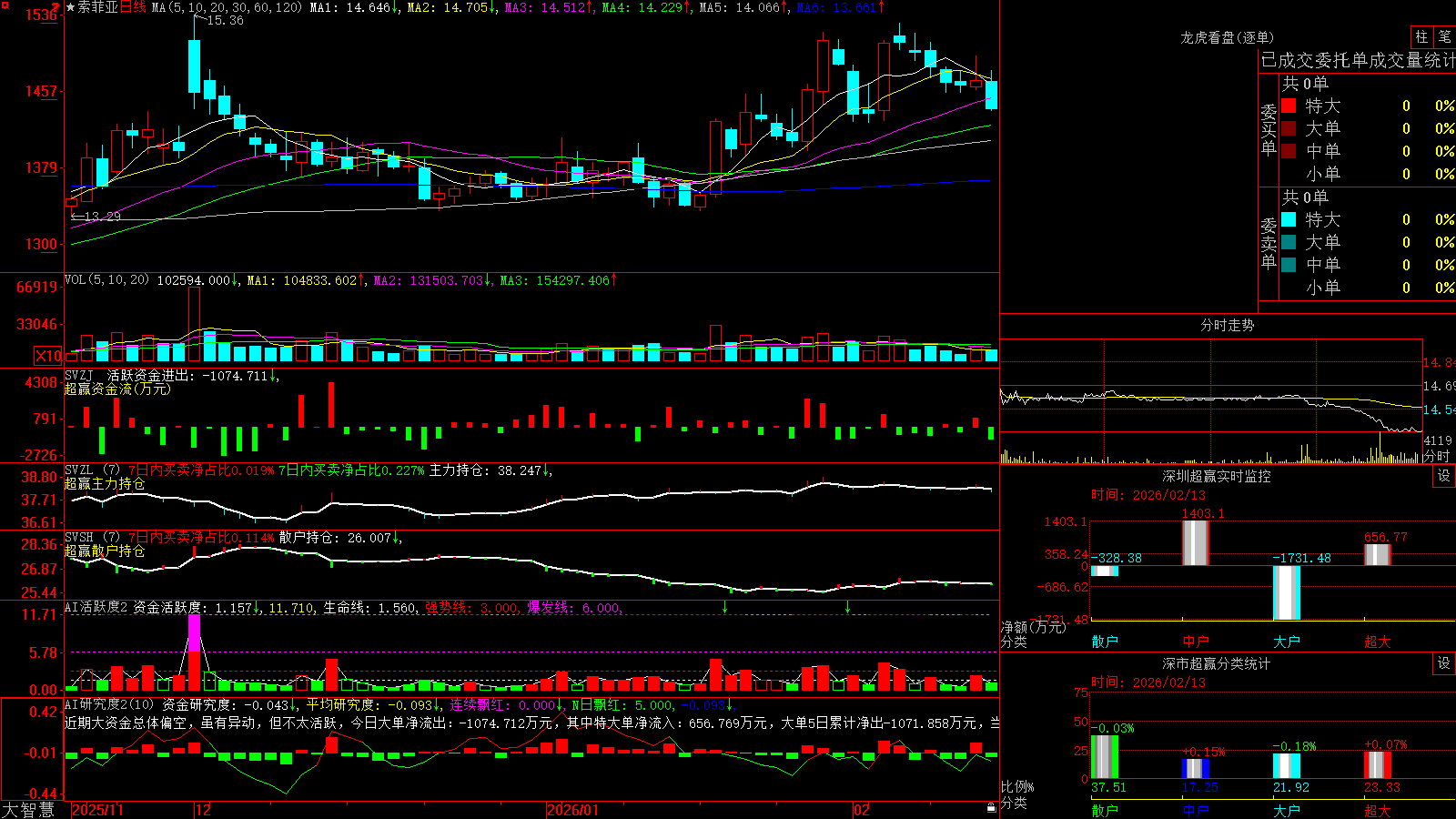Click the red 特大 buy-order color swatch

(x=1289, y=106)
